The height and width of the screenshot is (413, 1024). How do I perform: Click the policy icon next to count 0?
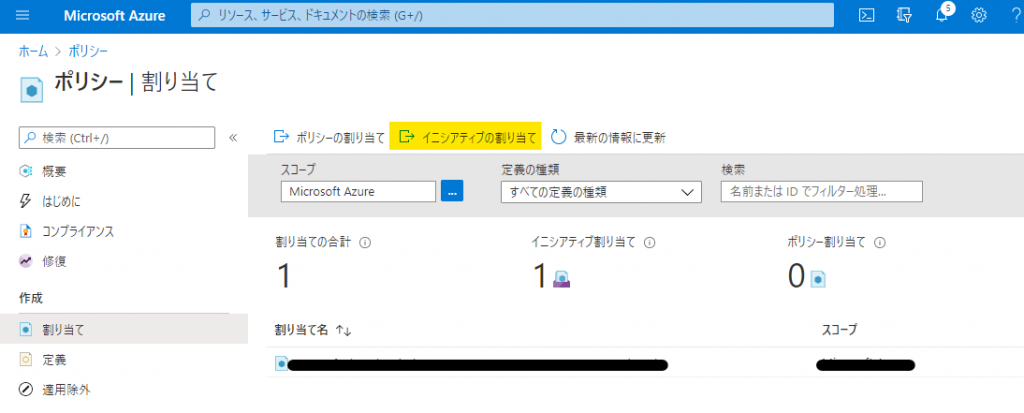point(818,279)
